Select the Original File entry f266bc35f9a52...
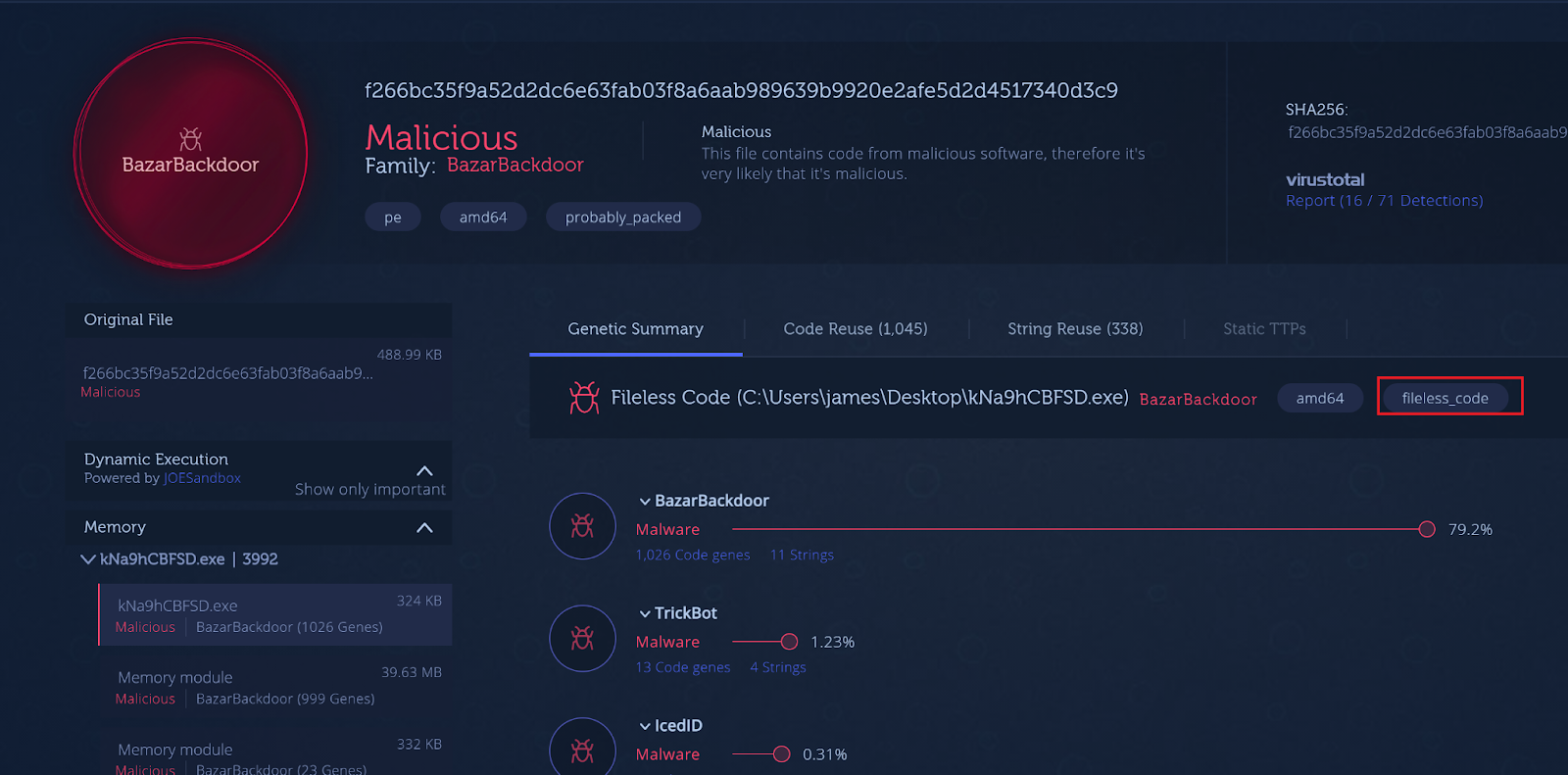The height and width of the screenshot is (775, 1568). click(x=259, y=380)
